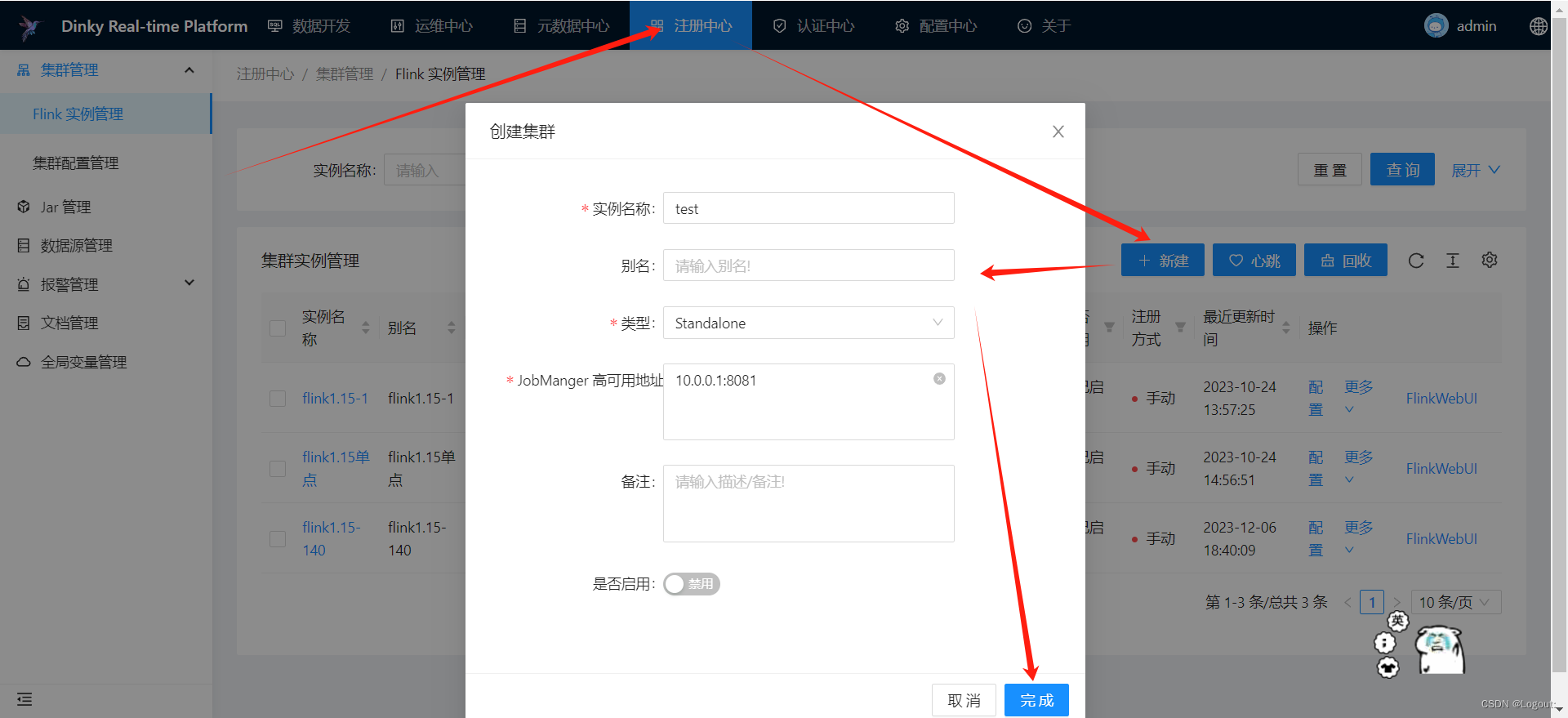The width and height of the screenshot is (1568, 718).
Task: Clear the JobManager address field
Action: pyautogui.click(x=939, y=379)
